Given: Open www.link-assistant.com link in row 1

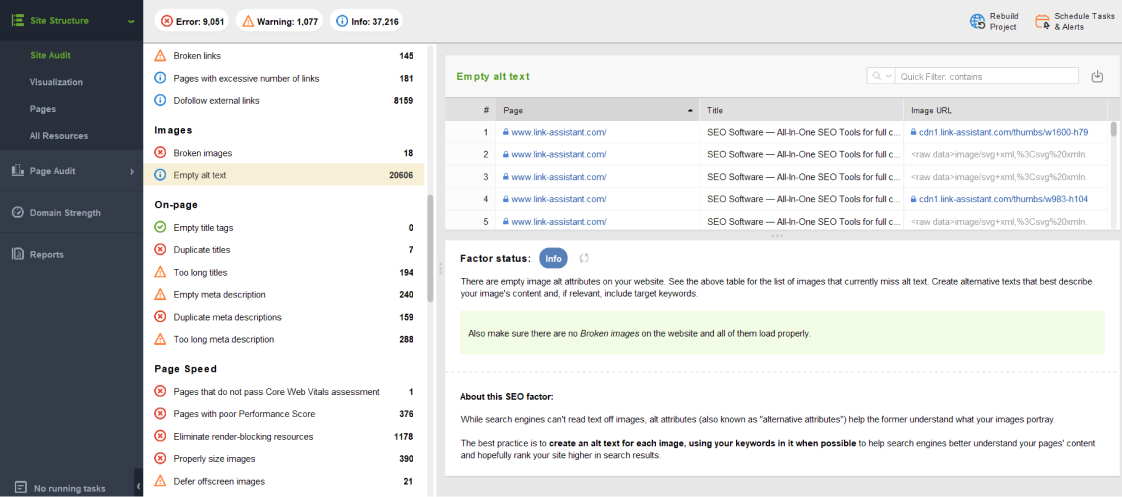Looking at the screenshot, I should pos(559,132).
